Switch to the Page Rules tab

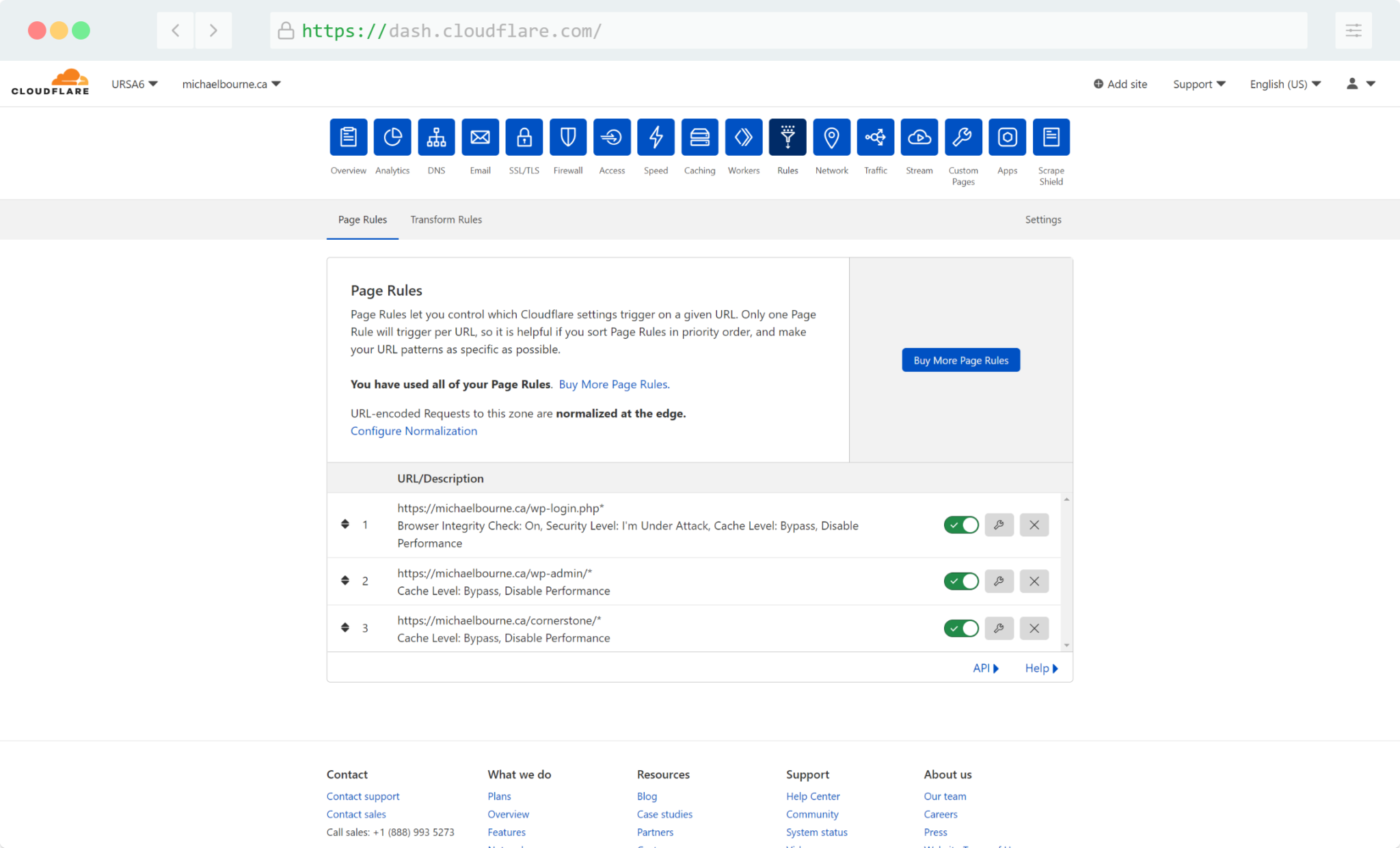[362, 219]
